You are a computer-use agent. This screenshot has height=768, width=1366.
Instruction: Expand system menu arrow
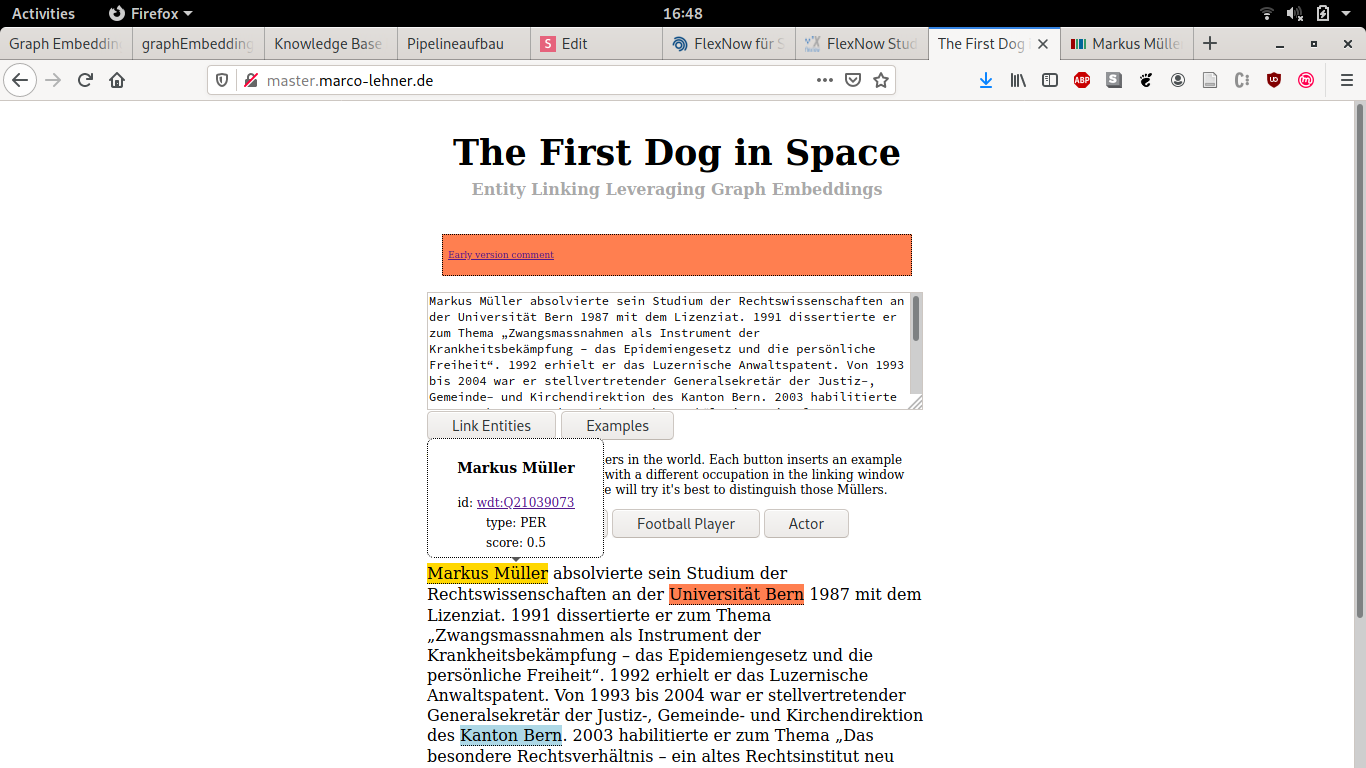(x=1347, y=13)
